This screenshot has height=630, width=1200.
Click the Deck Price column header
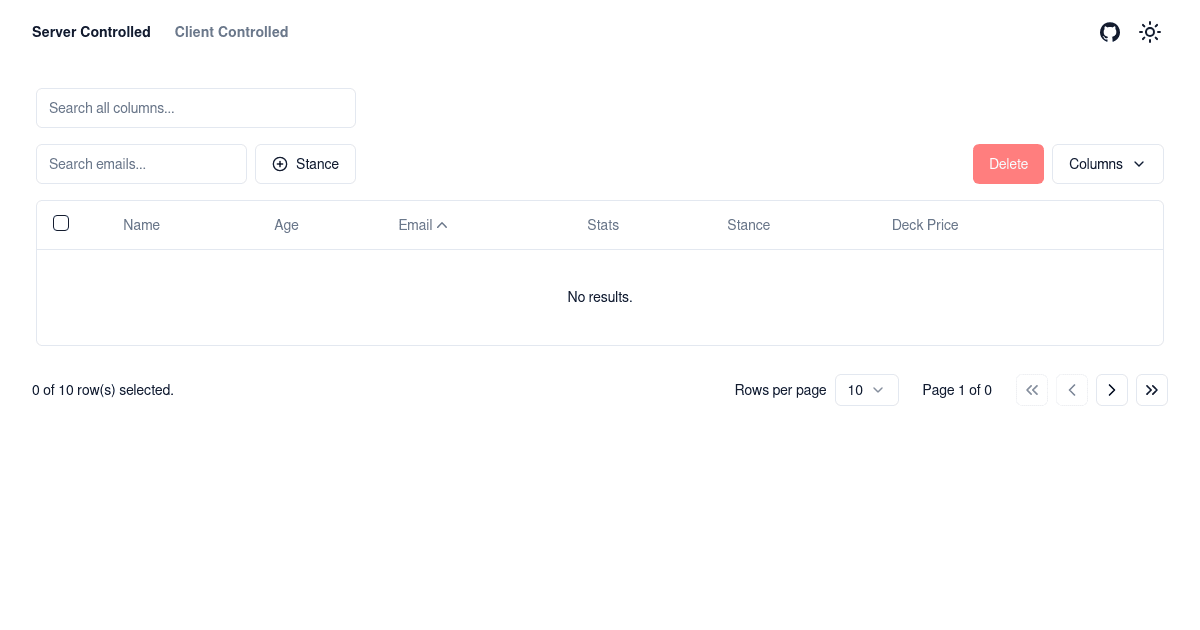click(x=924, y=225)
